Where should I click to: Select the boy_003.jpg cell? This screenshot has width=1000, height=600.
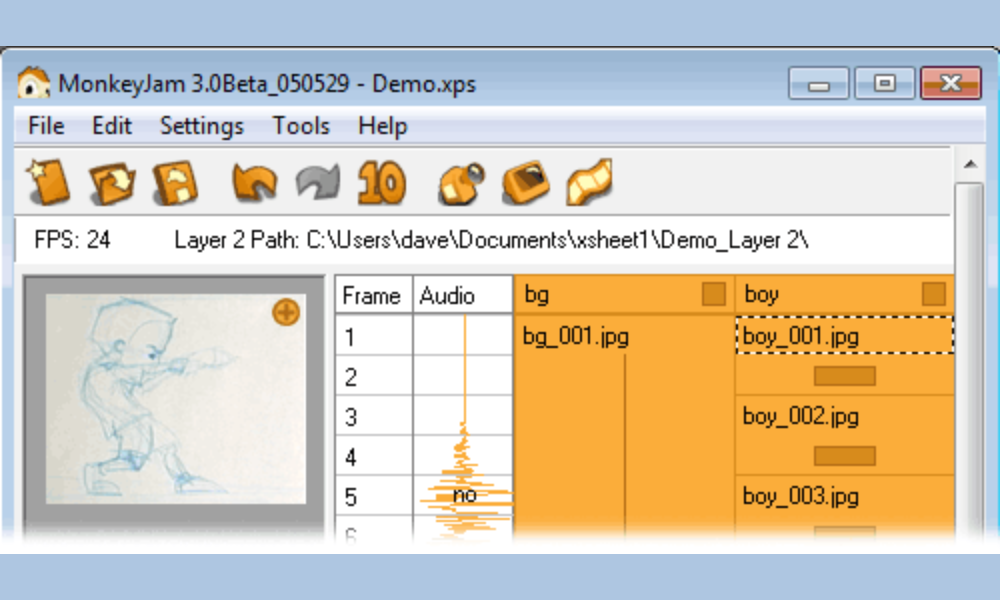844,495
